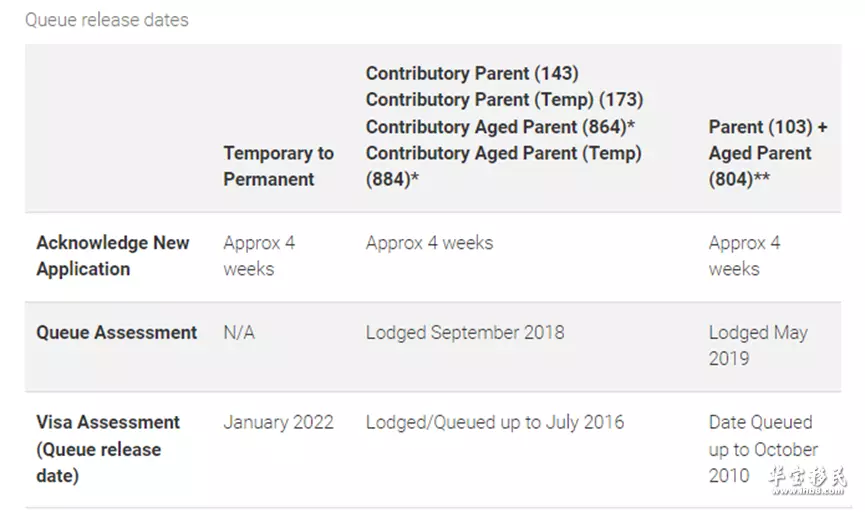Image resolution: width=865 pixels, height=512 pixels.
Task: Select the Visa Assessment (Queue release date) label
Action: [x=108, y=449]
